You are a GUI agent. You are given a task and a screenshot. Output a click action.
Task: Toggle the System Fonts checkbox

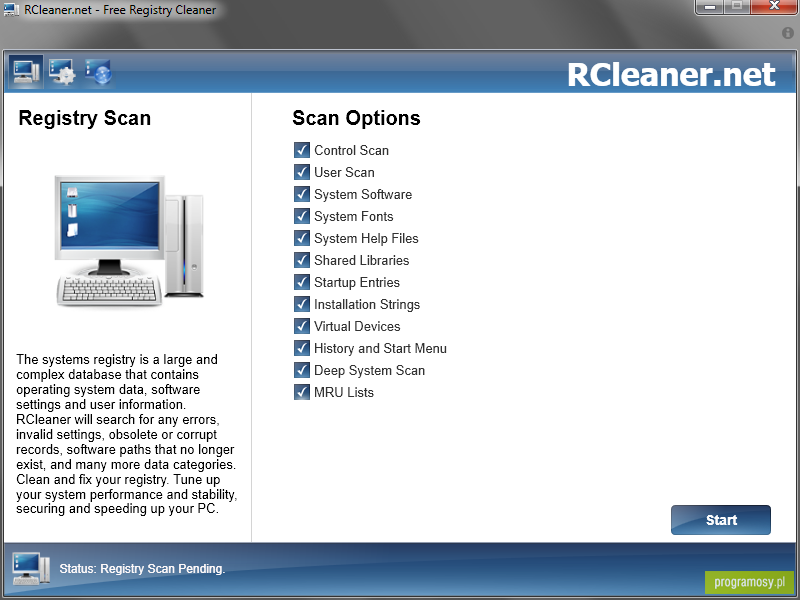pyautogui.click(x=302, y=216)
